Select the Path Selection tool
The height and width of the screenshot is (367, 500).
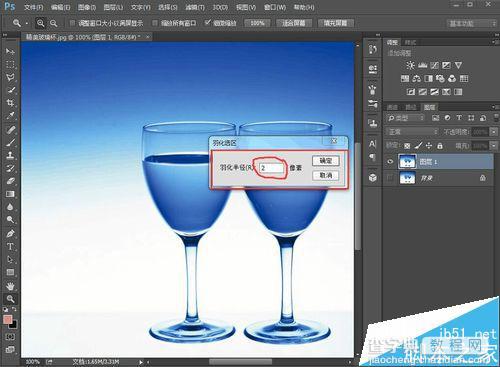point(10,260)
